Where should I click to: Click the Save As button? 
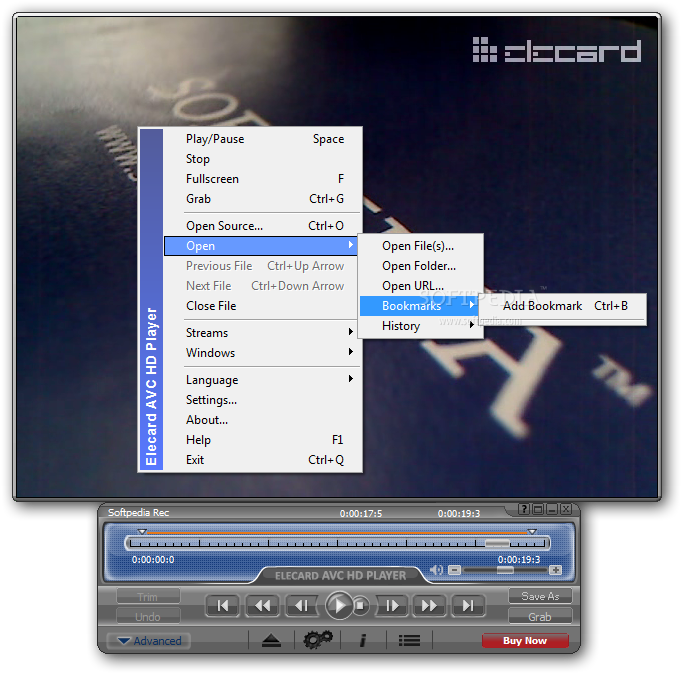(x=540, y=596)
